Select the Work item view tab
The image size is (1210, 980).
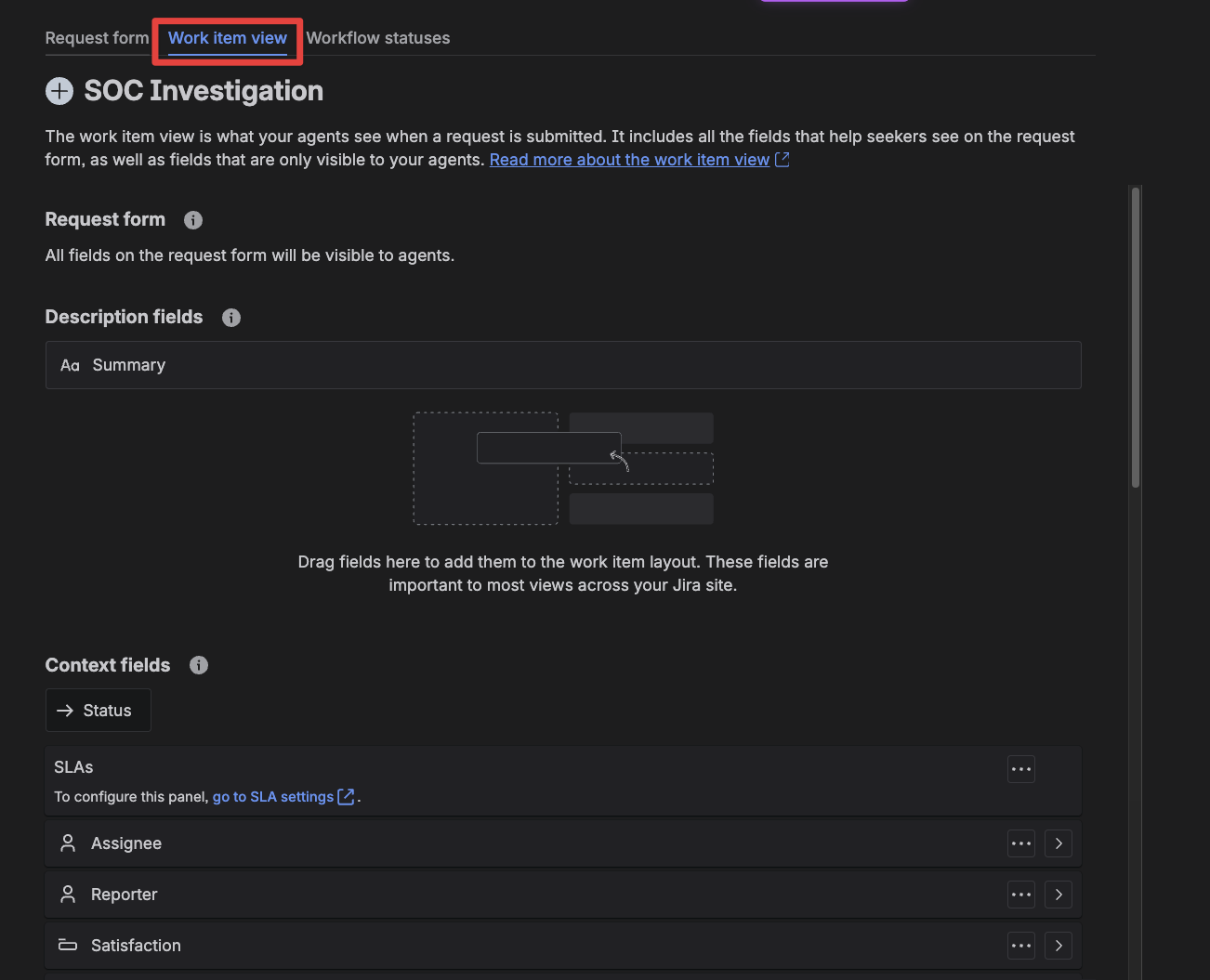(x=228, y=38)
